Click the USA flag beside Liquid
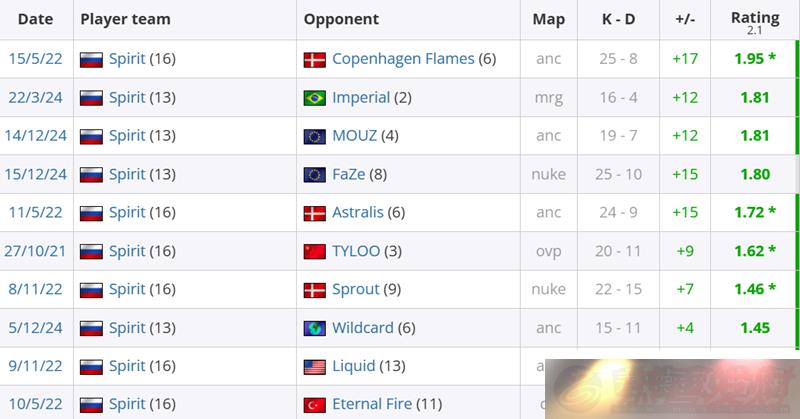Viewport: 800px width, 419px height. (314, 367)
